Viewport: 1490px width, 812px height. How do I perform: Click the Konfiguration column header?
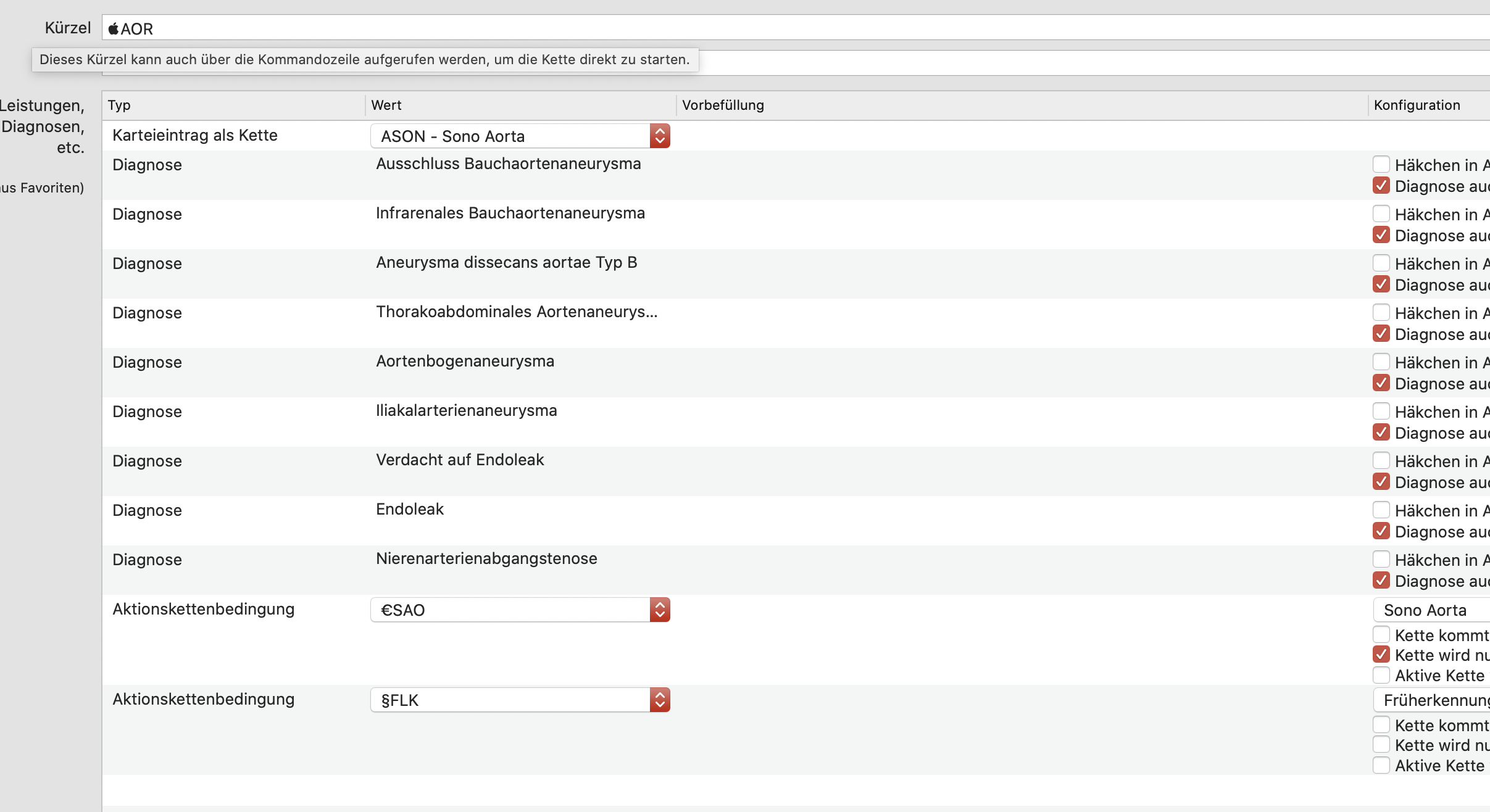(x=1430, y=106)
